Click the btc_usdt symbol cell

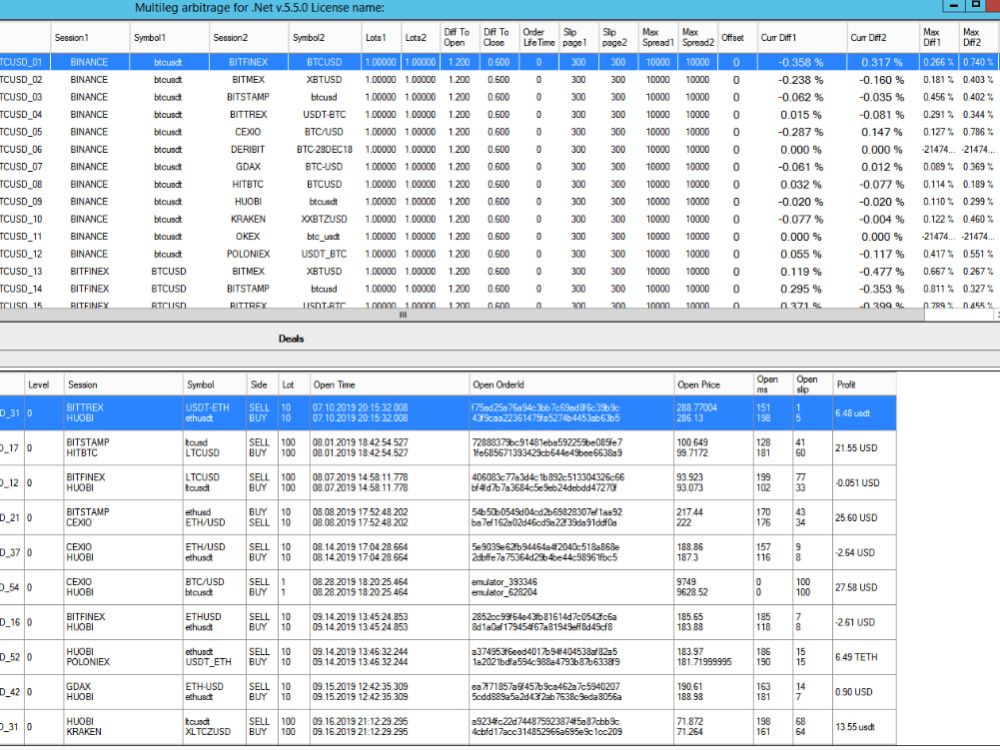coord(325,237)
